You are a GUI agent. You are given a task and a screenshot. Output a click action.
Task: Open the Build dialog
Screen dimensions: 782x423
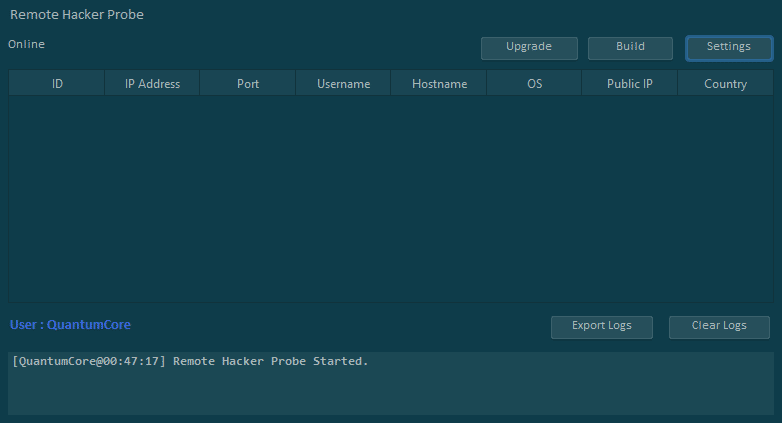[x=630, y=47]
